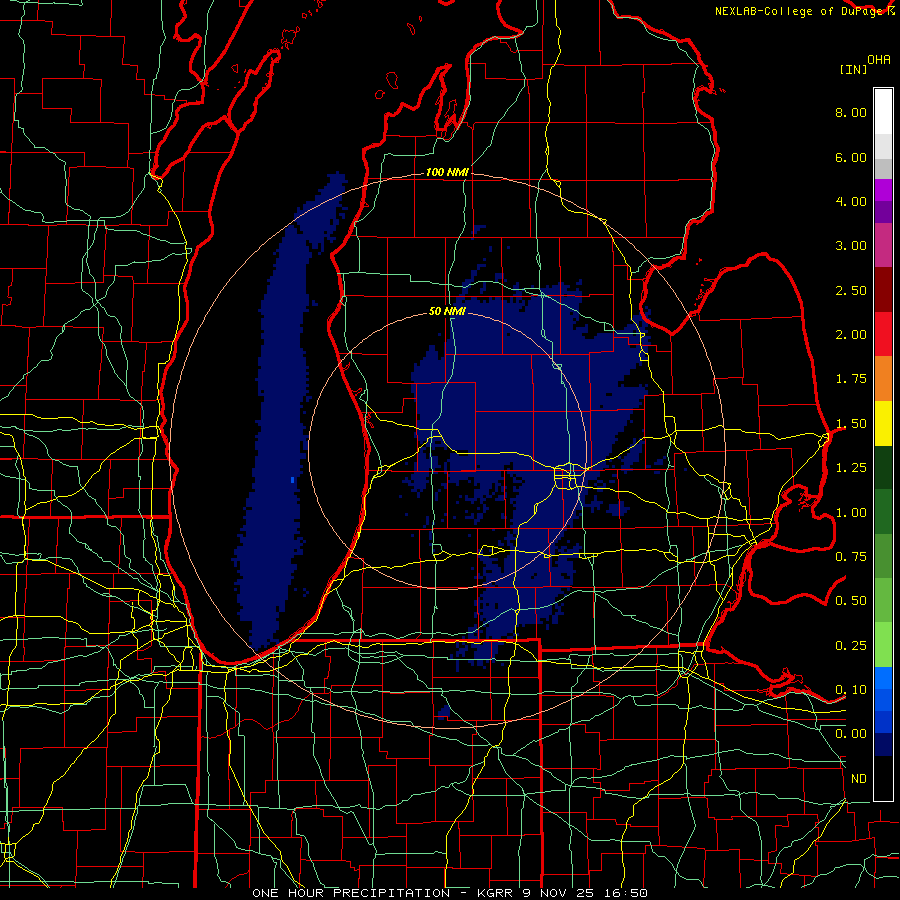
Task: Select the orange legend swatch
Action: point(883,379)
